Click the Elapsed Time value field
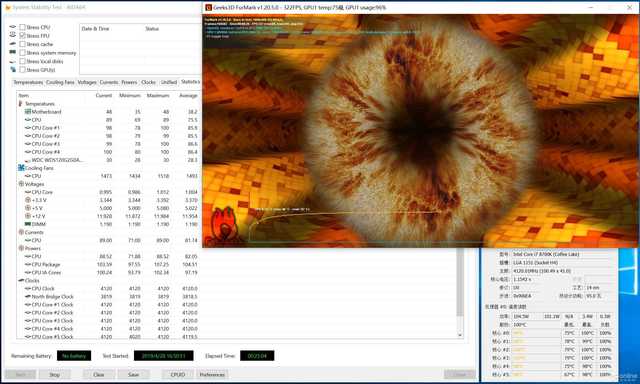The height and width of the screenshot is (384, 640). tap(257, 356)
